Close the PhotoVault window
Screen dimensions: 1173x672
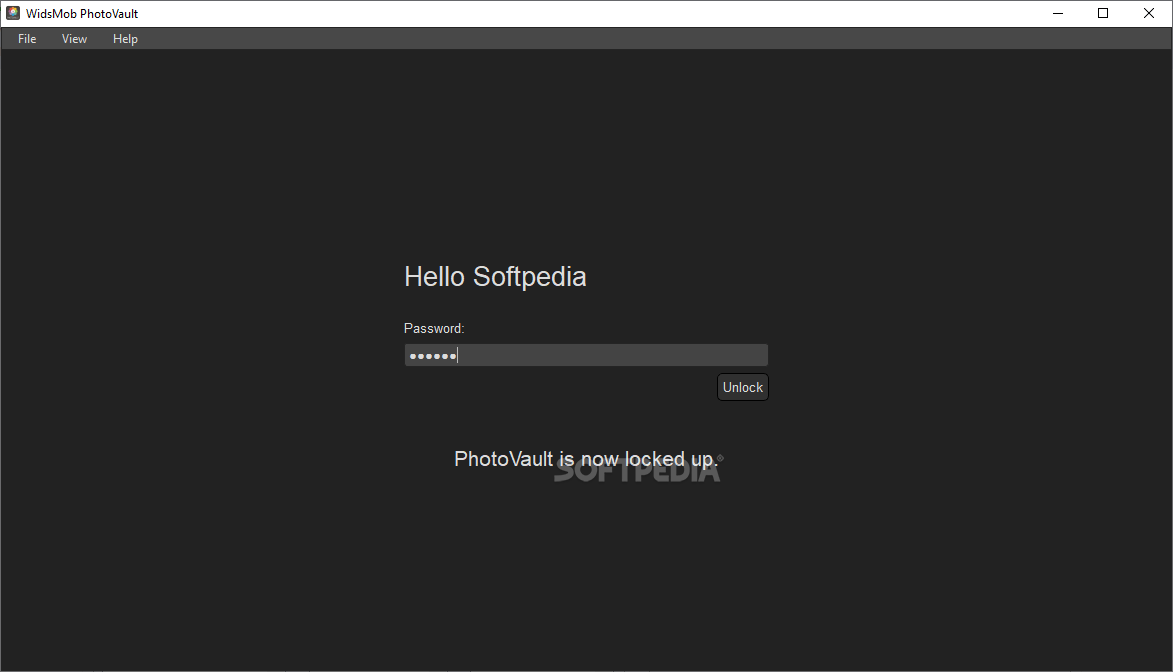click(x=1149, y=13)
